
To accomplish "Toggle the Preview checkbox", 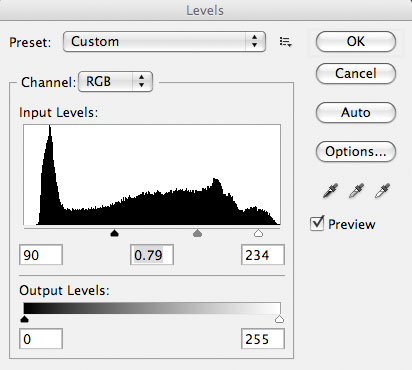I will [317, 223].
